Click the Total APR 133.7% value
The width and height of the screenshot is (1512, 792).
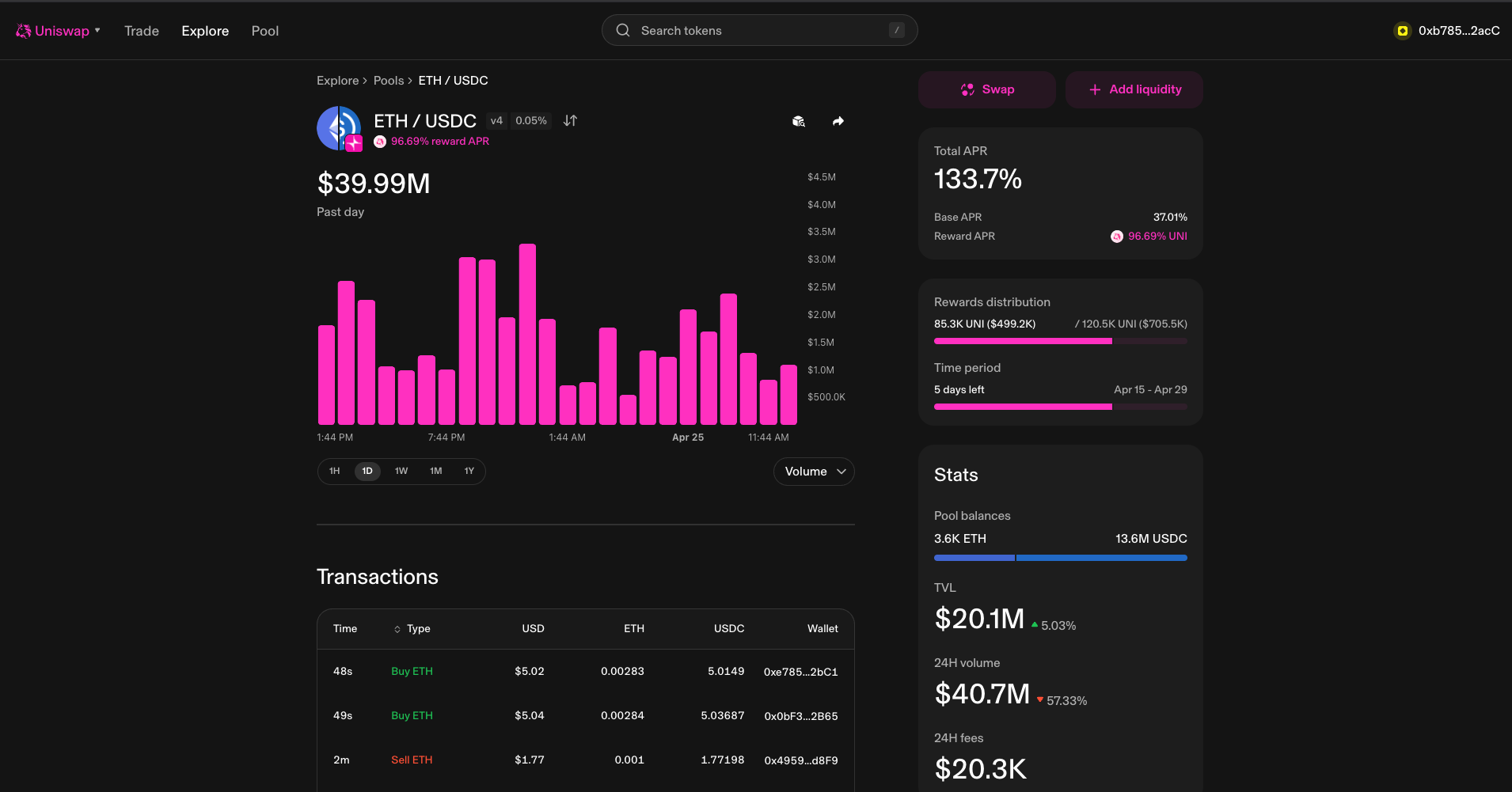(978, 180)
